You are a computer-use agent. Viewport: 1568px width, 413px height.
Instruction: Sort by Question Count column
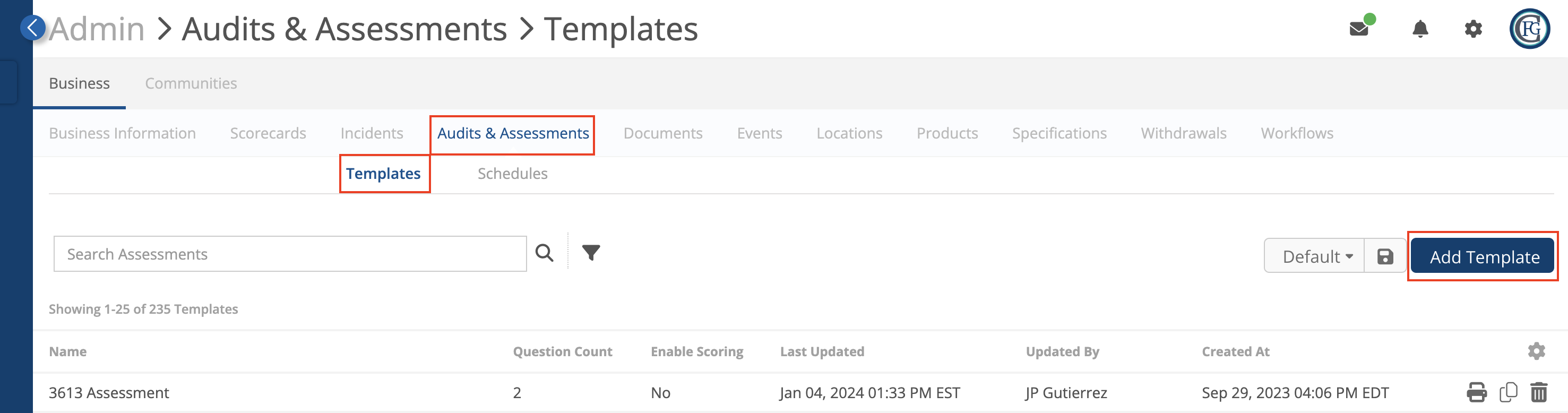pos(563,351)
